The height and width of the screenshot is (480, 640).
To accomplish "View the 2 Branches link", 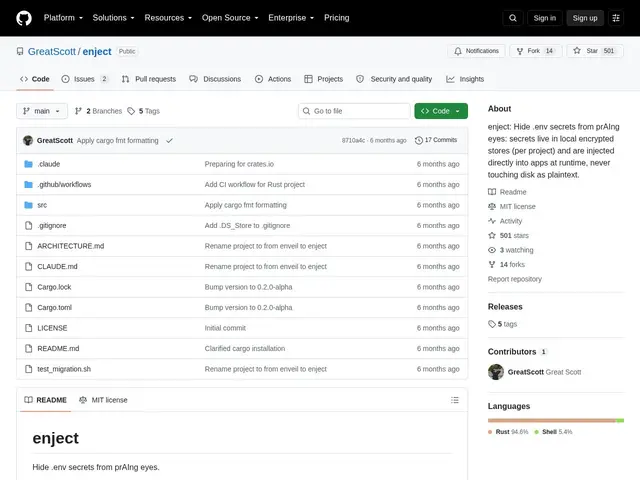I will coord(98,111).
